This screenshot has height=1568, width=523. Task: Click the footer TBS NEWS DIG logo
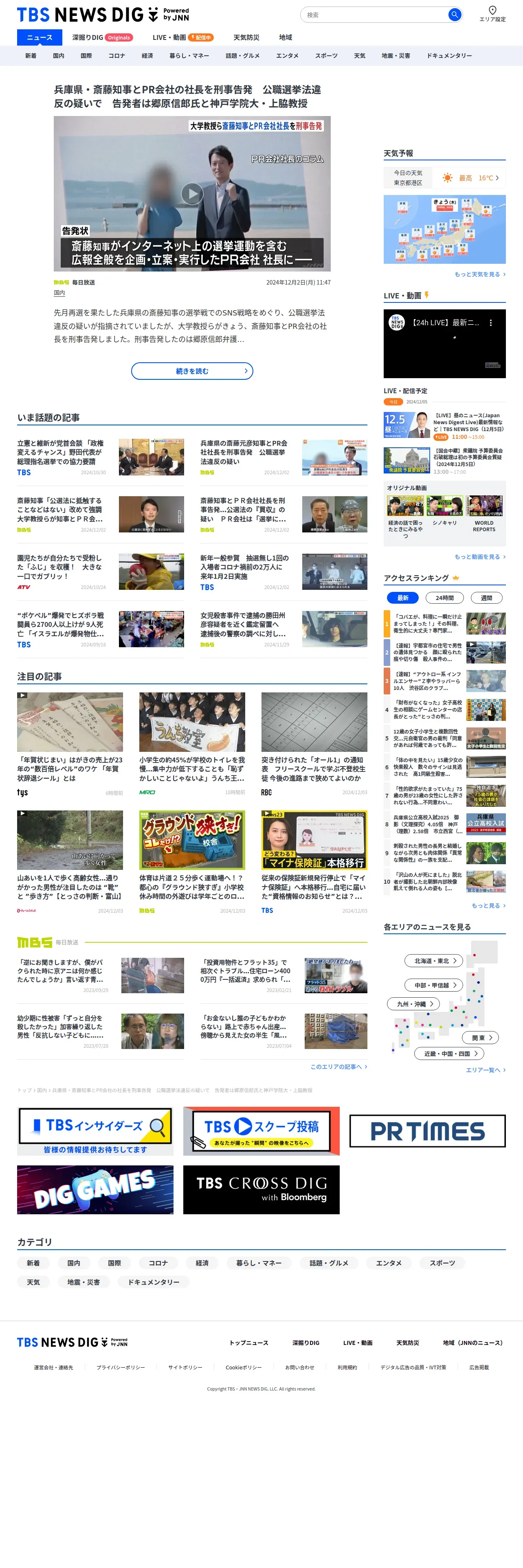[73, 1342]
